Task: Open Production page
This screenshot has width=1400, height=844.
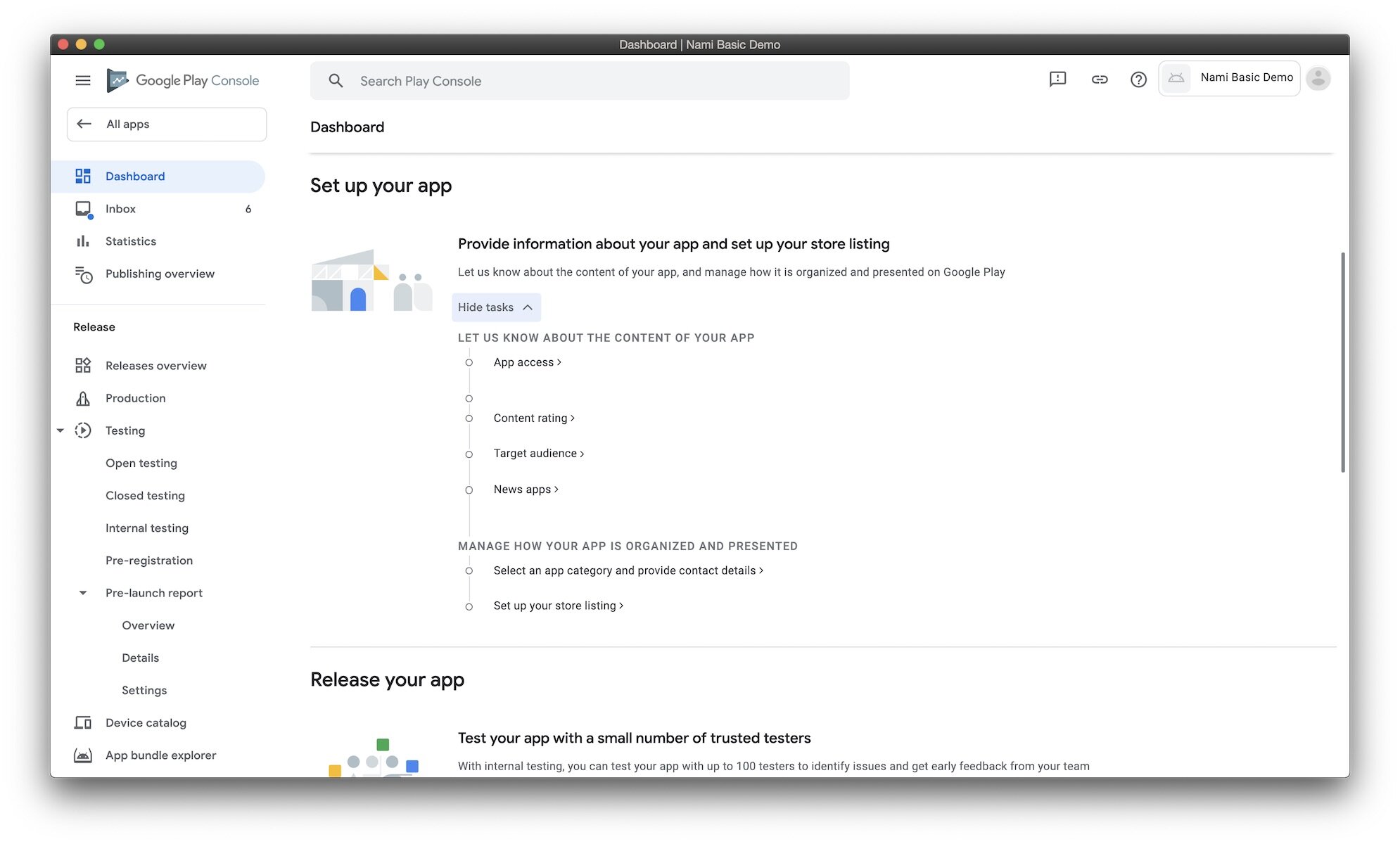Action: pyautogui.click(x=158, y=398)
